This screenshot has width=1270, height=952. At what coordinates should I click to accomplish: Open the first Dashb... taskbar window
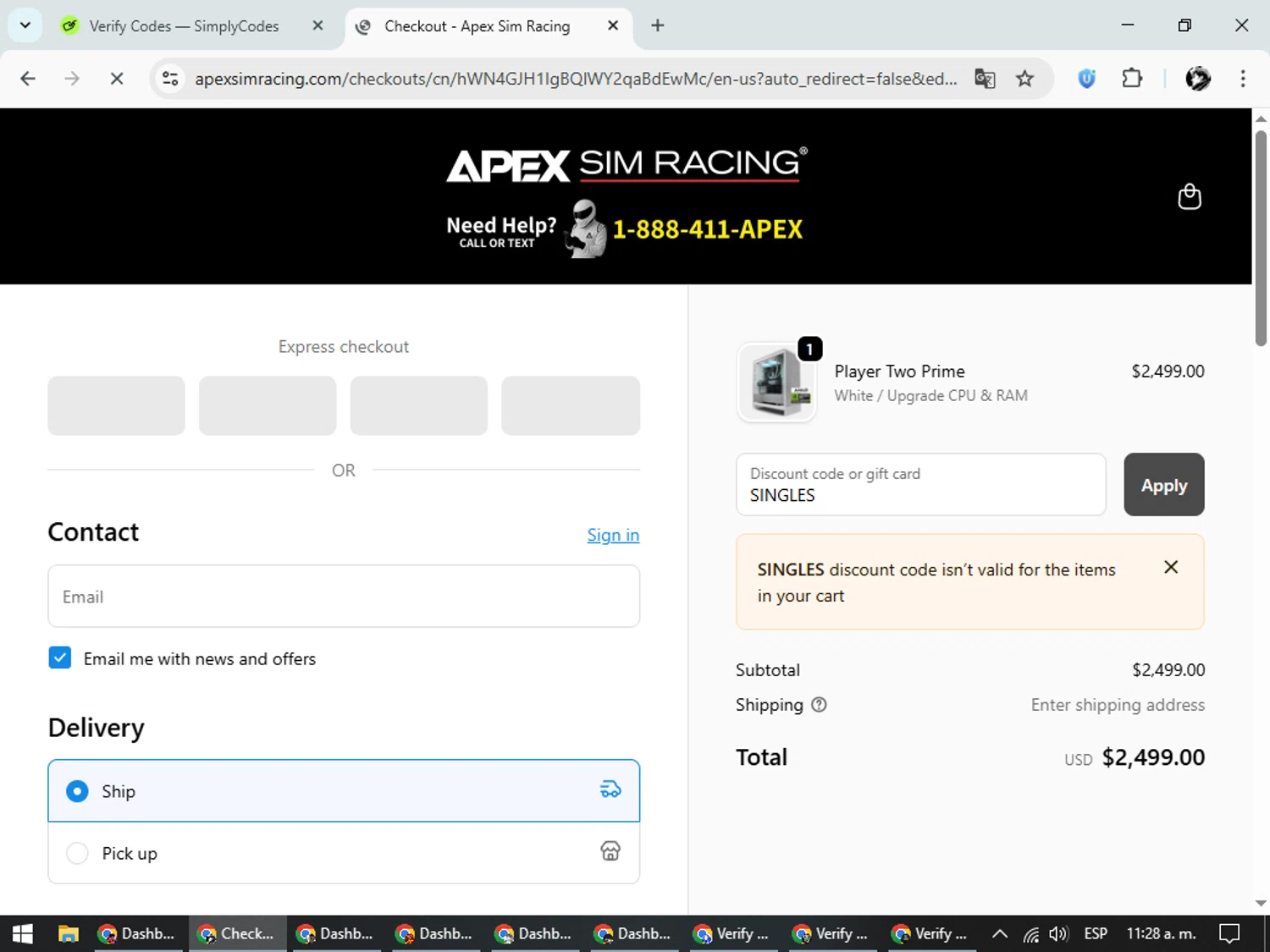(138, 933)
